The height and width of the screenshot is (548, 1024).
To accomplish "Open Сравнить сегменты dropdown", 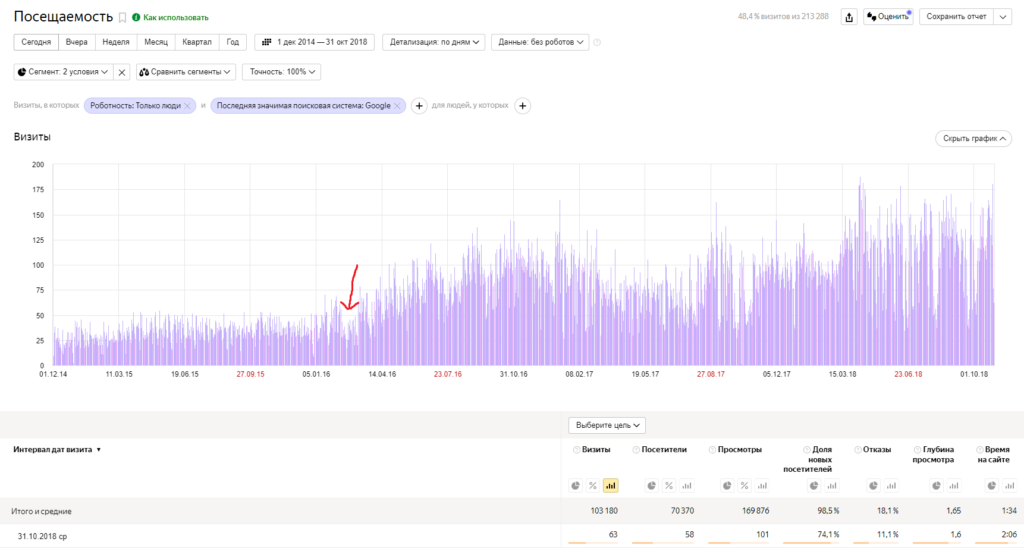I will [185, 73].
